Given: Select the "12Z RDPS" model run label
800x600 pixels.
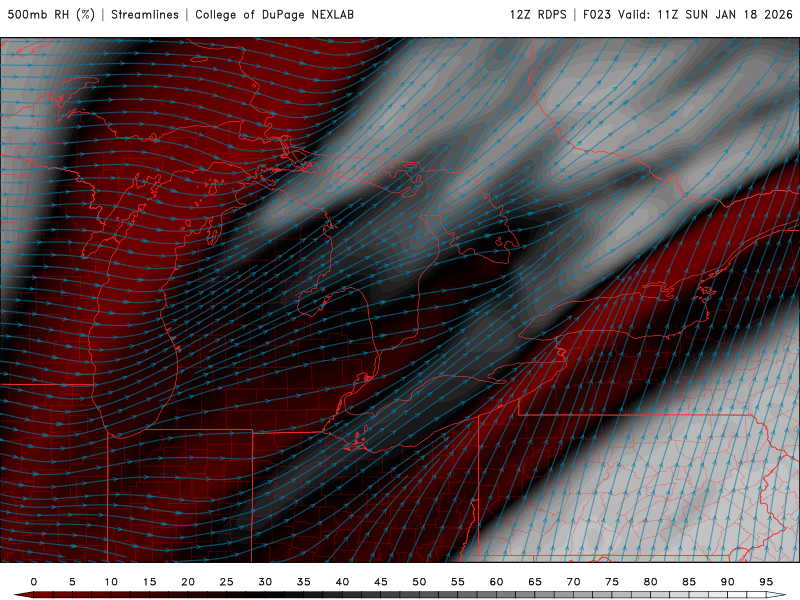Looking at the screenshot, I should tap(538, 14).
